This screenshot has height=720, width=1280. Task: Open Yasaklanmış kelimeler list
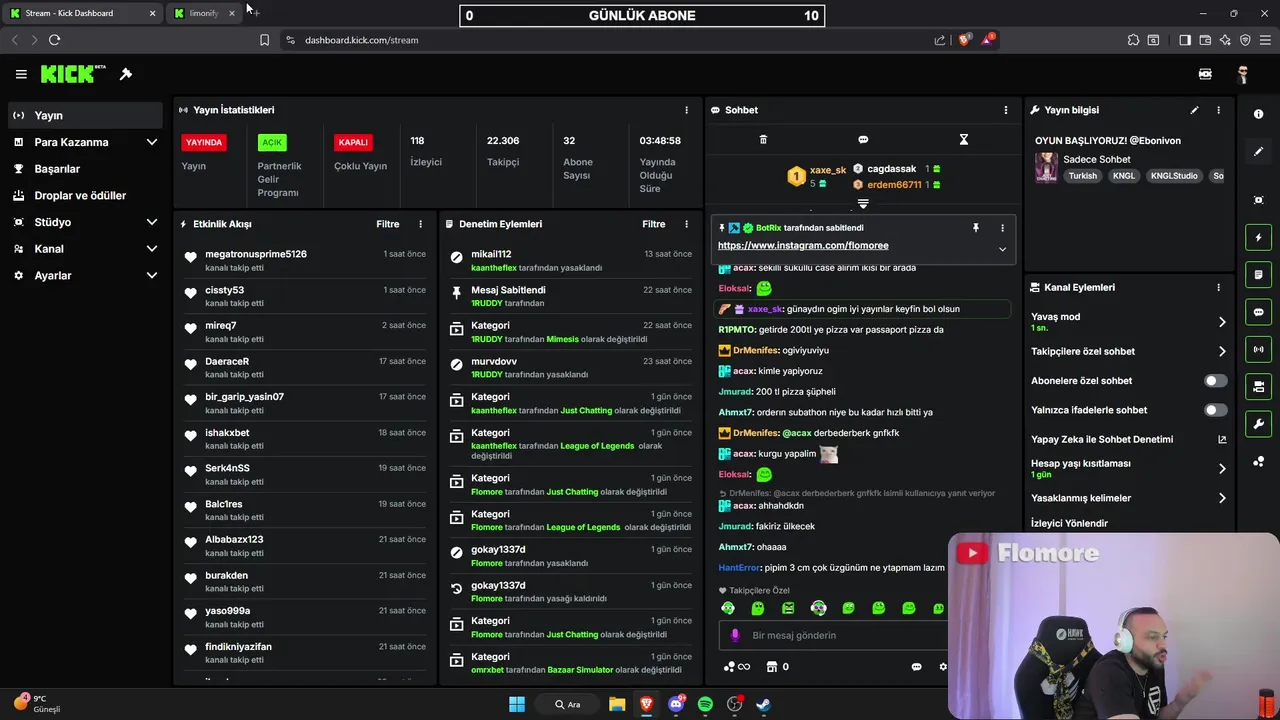(1129, 498)
